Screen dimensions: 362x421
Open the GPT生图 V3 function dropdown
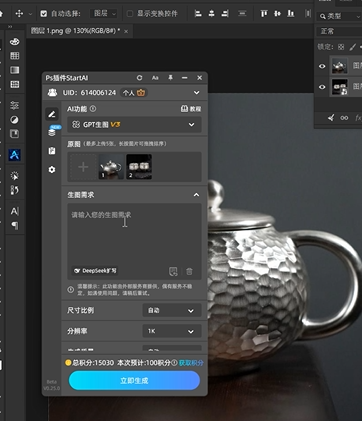coord(134,125)
